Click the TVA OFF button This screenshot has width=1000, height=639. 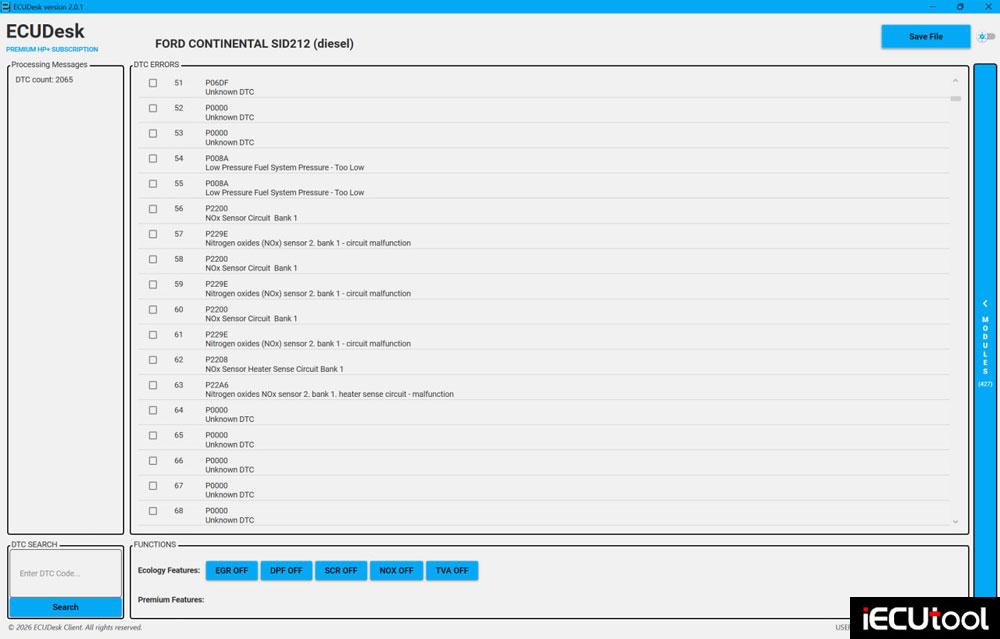click(x=452, y=571)
